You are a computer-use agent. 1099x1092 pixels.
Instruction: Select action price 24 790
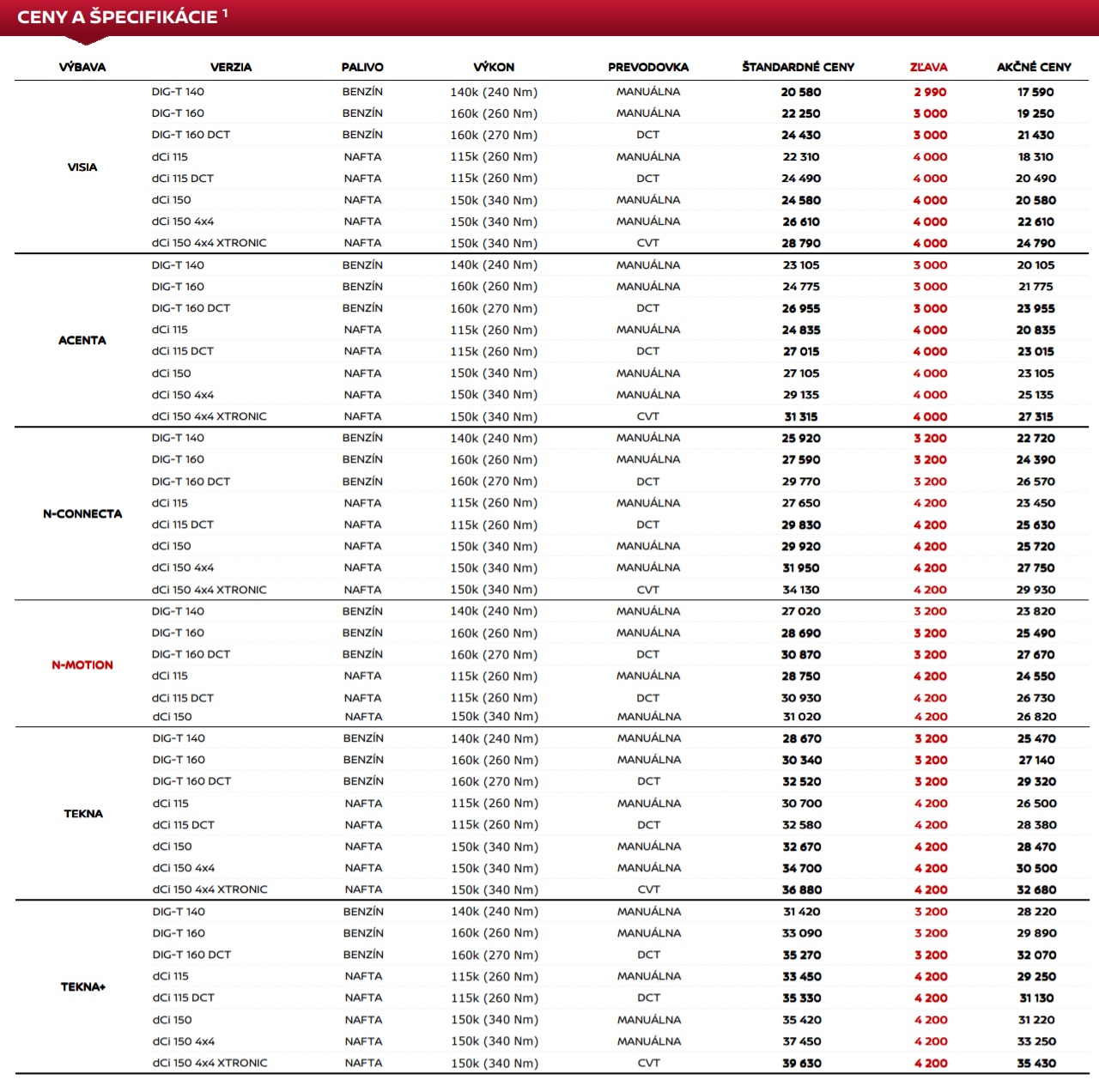(x=1035, y=244)
